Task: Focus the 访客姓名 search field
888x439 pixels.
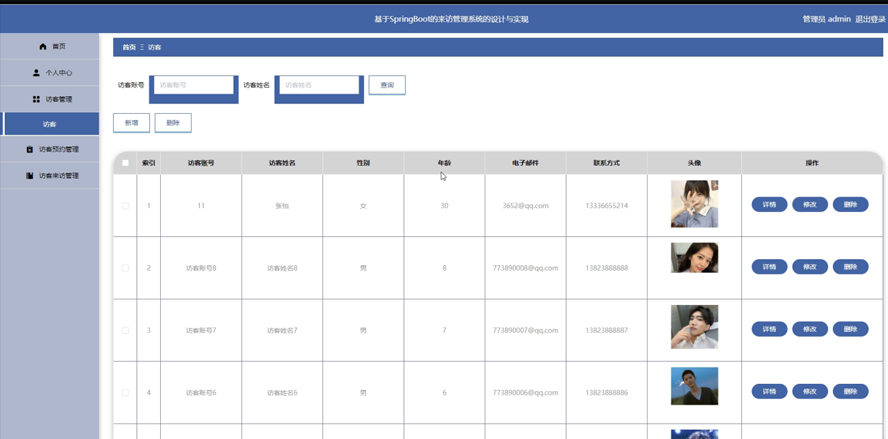Action: [319, 85]
